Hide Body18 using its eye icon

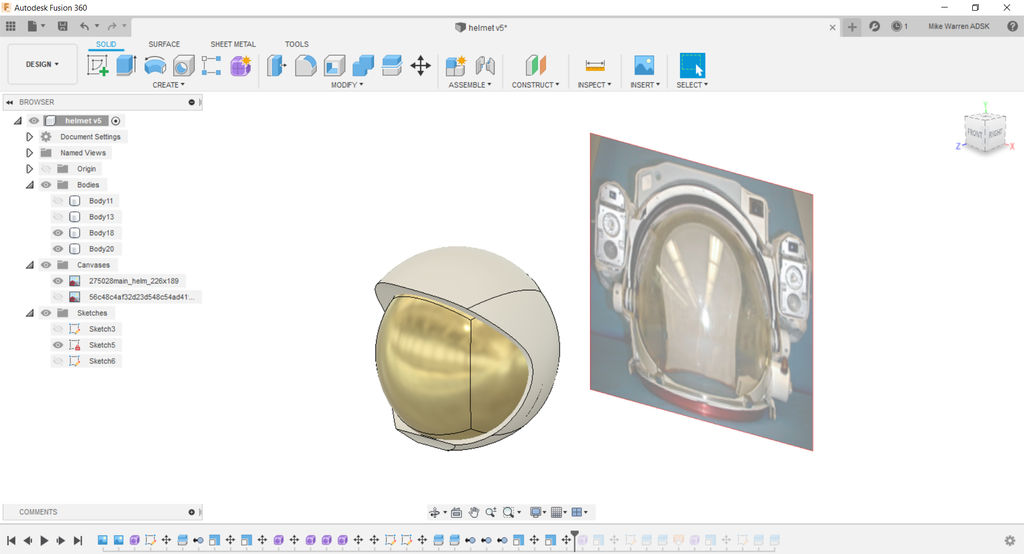coord(58,233)
